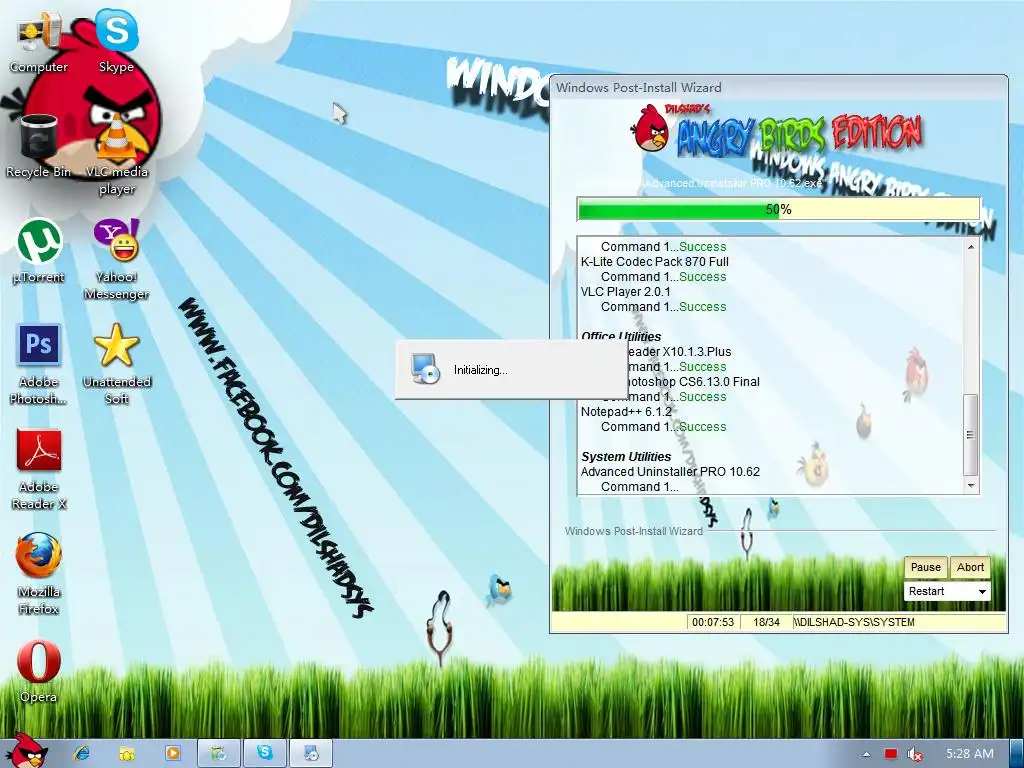Viewport: 1024px width, 768px height.
Task: Open the Skype desktop icon
Action: tap(116, 42)
